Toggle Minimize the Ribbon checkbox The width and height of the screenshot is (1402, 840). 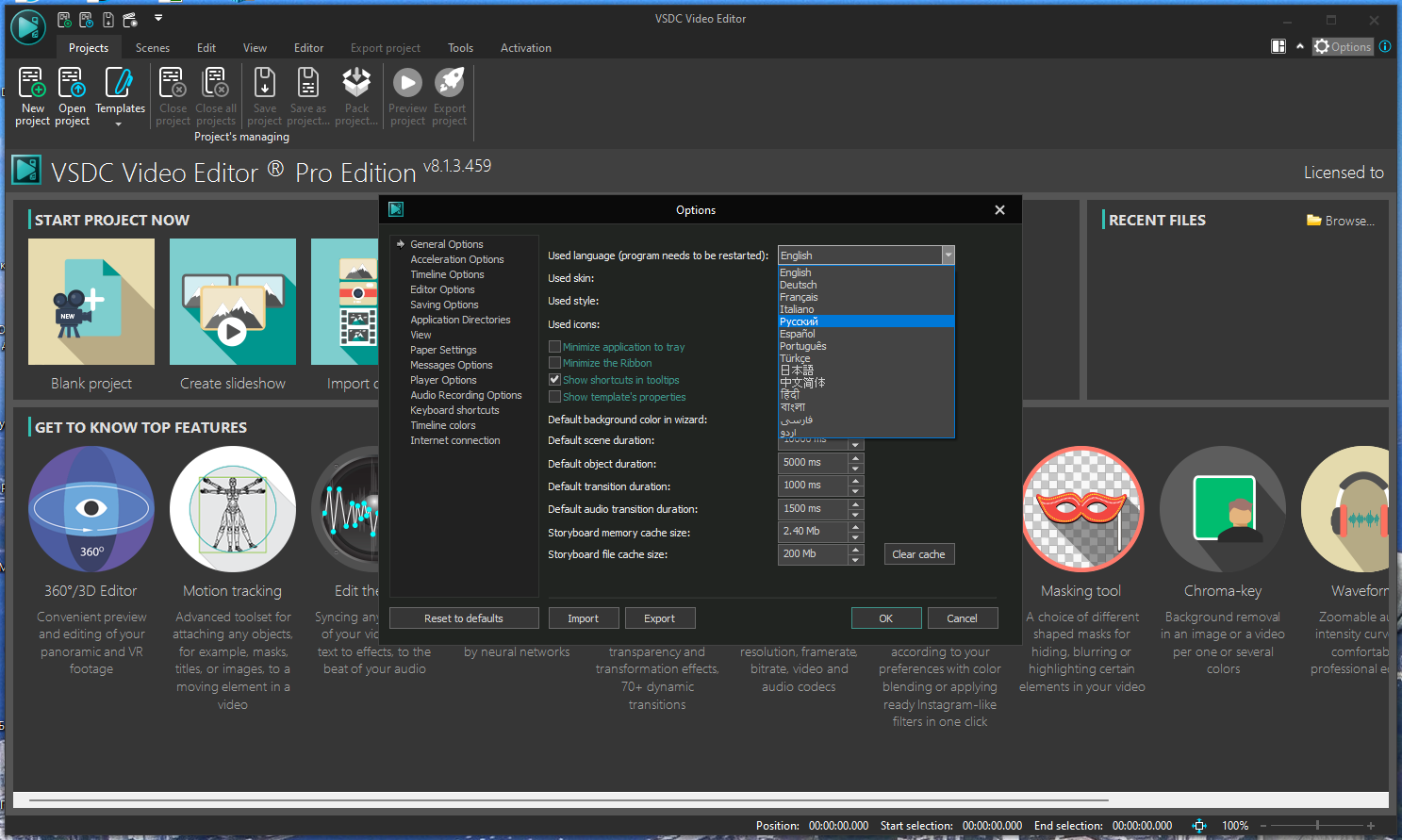(555, 363)
